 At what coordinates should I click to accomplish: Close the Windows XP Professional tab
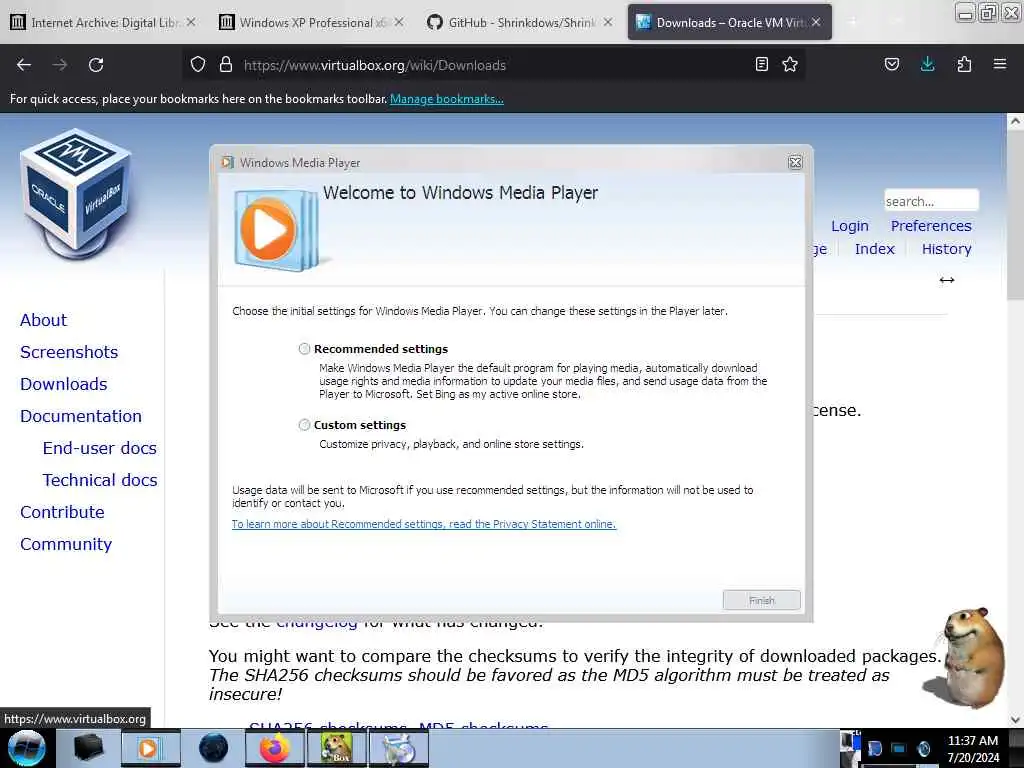(399, 22)
